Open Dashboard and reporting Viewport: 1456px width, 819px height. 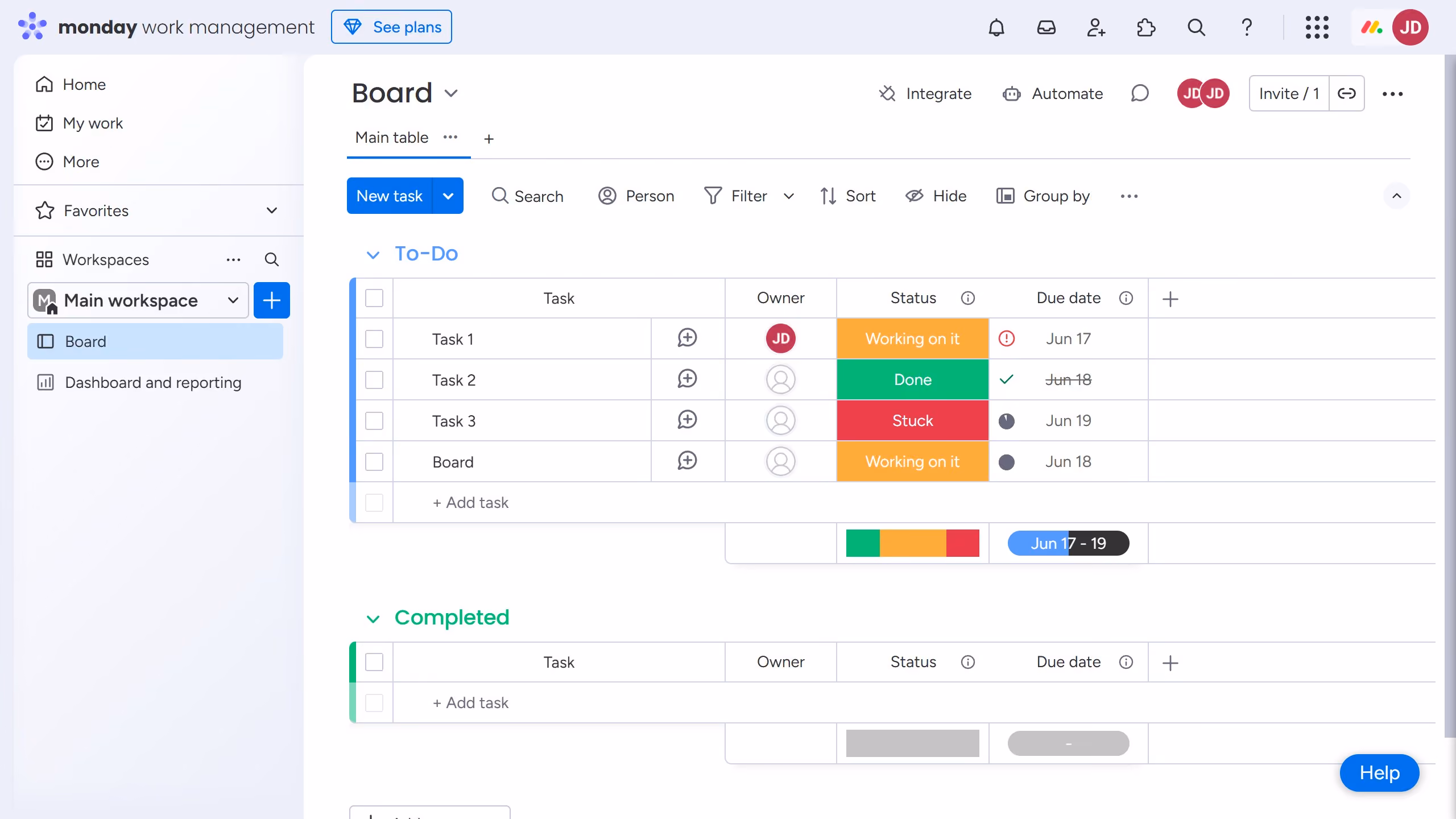coord(139,382)
